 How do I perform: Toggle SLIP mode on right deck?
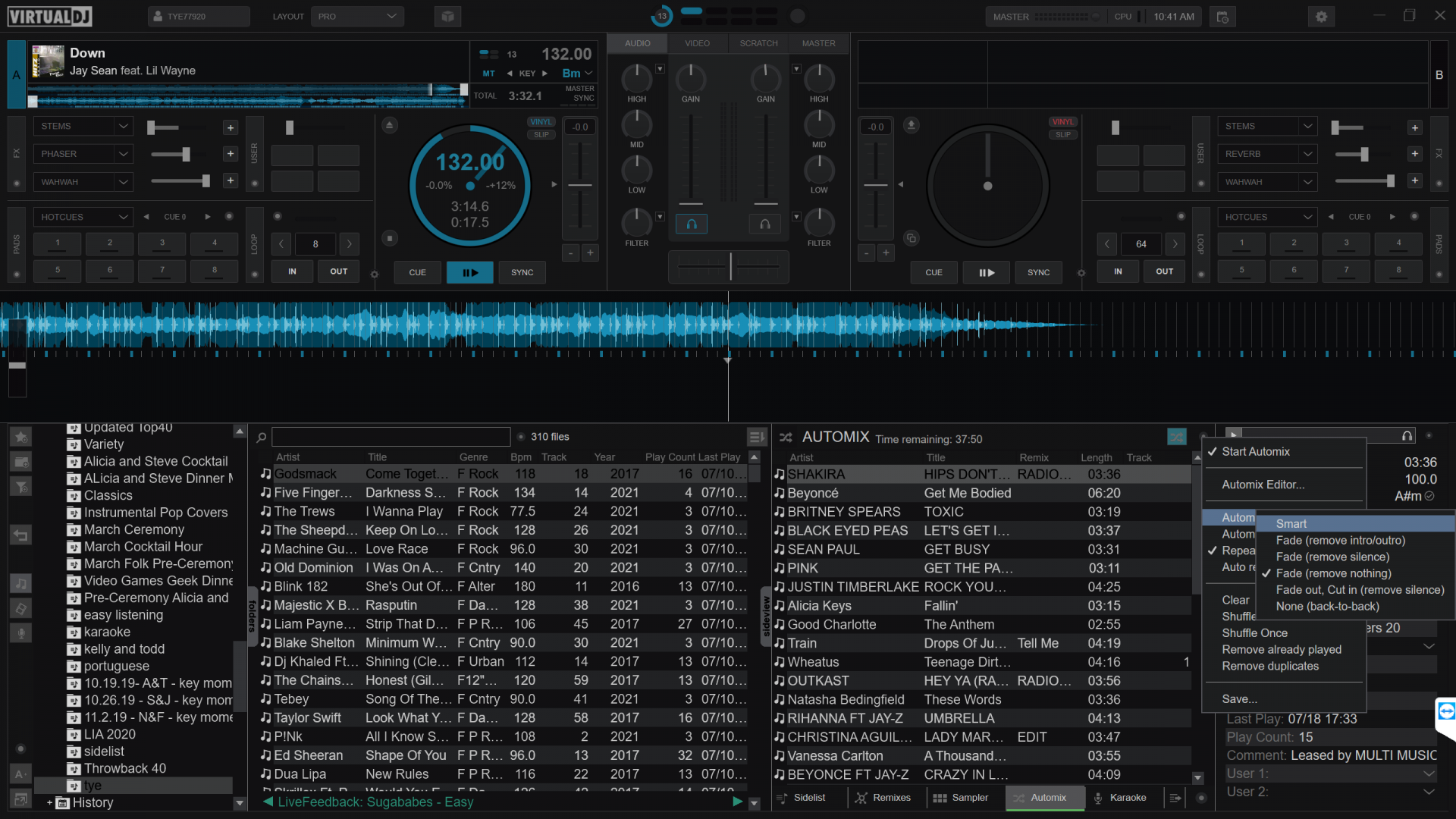click(x=1062, y=135)
